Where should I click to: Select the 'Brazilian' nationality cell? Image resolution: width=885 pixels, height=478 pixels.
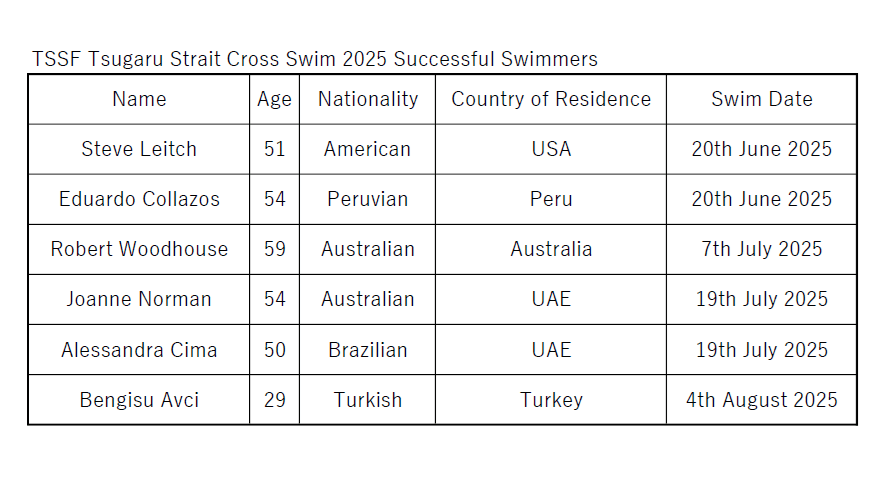point(367,350)
